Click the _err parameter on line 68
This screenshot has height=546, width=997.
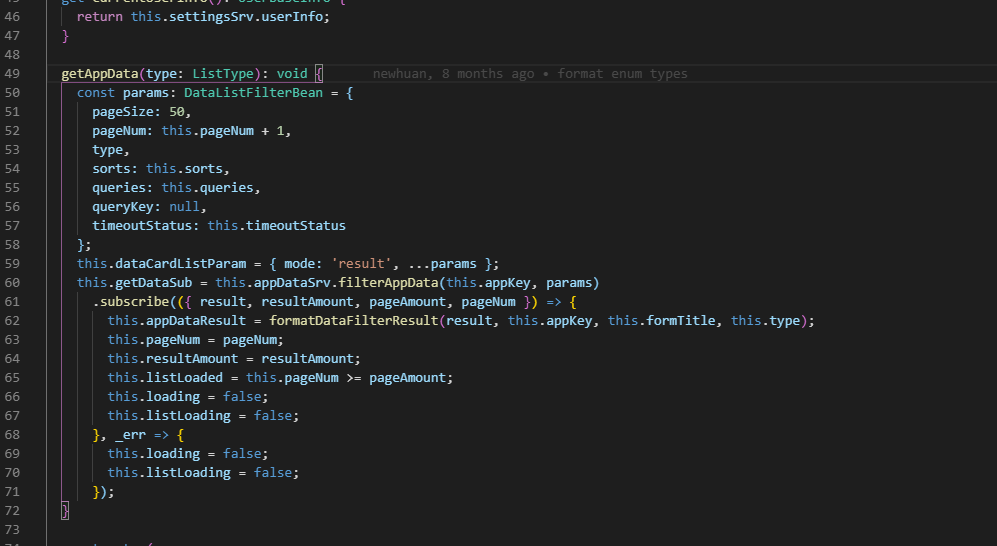click(x=130, y=435)
